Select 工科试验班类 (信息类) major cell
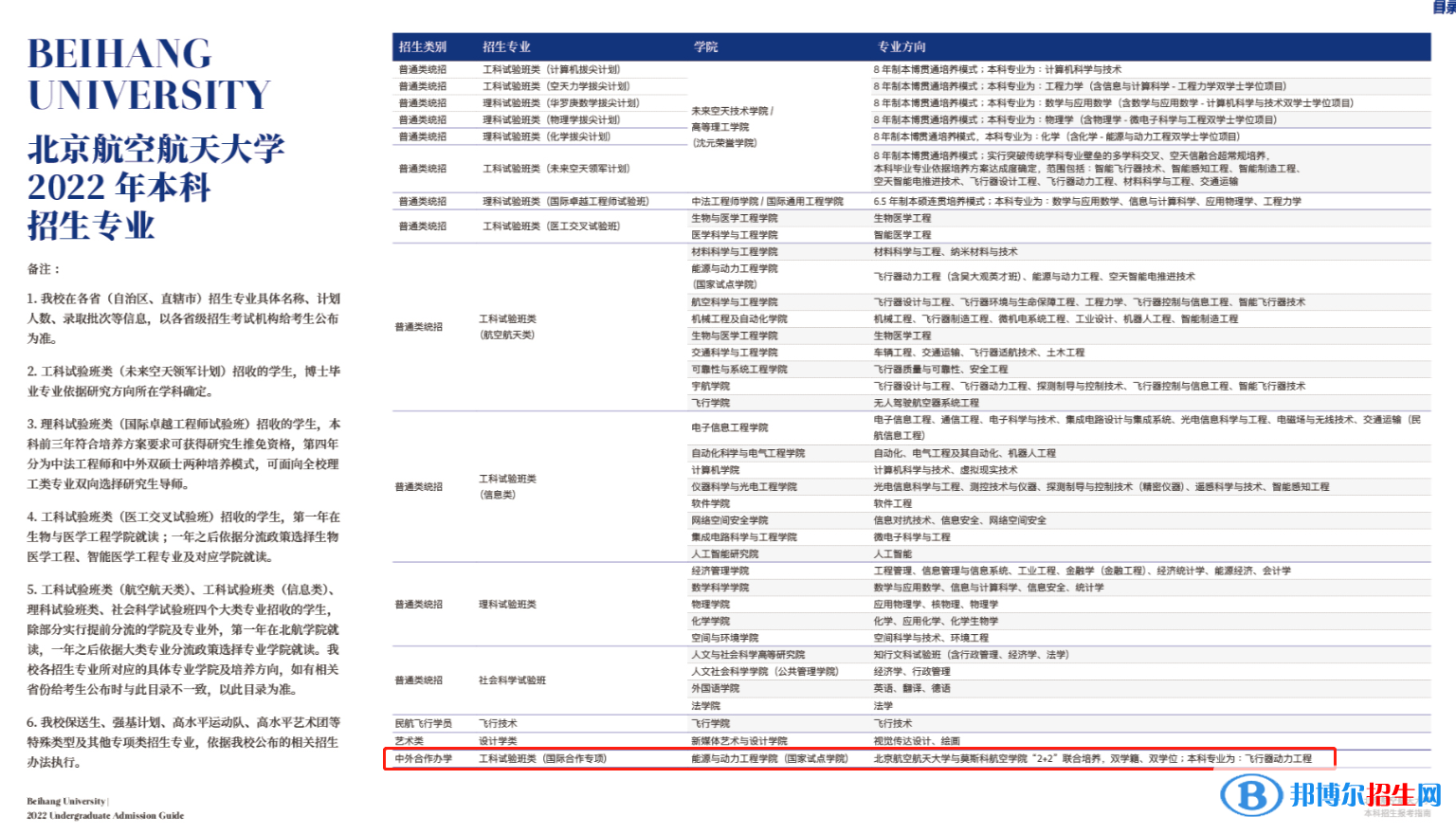The height and width of the screenshot is (834, 1456). click(507, 486)
